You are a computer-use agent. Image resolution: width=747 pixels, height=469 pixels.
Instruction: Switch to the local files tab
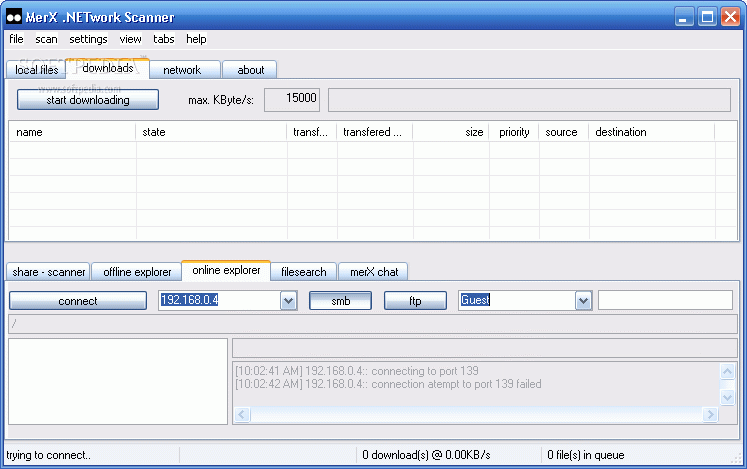[37, 70]
